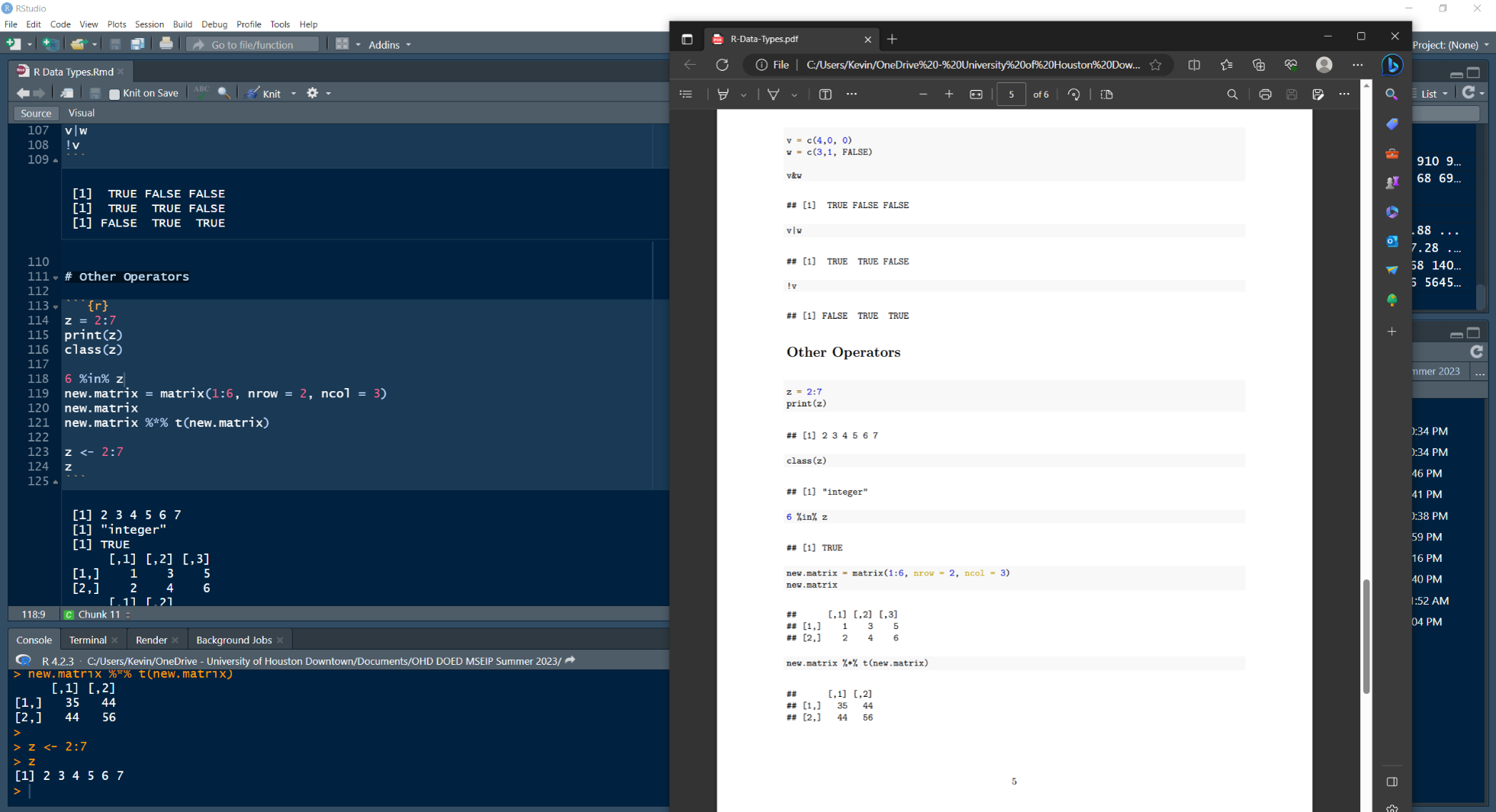This screenshot has height=812, width=1496.
Task: Switch to the Visual editor mode
Action: (x=82, y=113)
